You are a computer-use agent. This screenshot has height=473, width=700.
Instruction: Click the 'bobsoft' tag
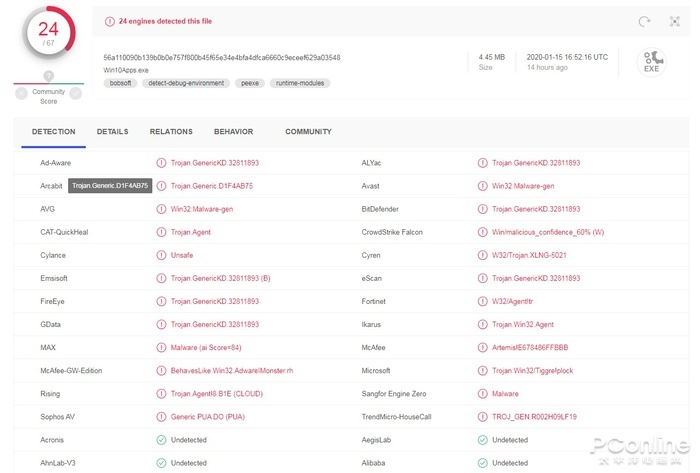point(120,84)
